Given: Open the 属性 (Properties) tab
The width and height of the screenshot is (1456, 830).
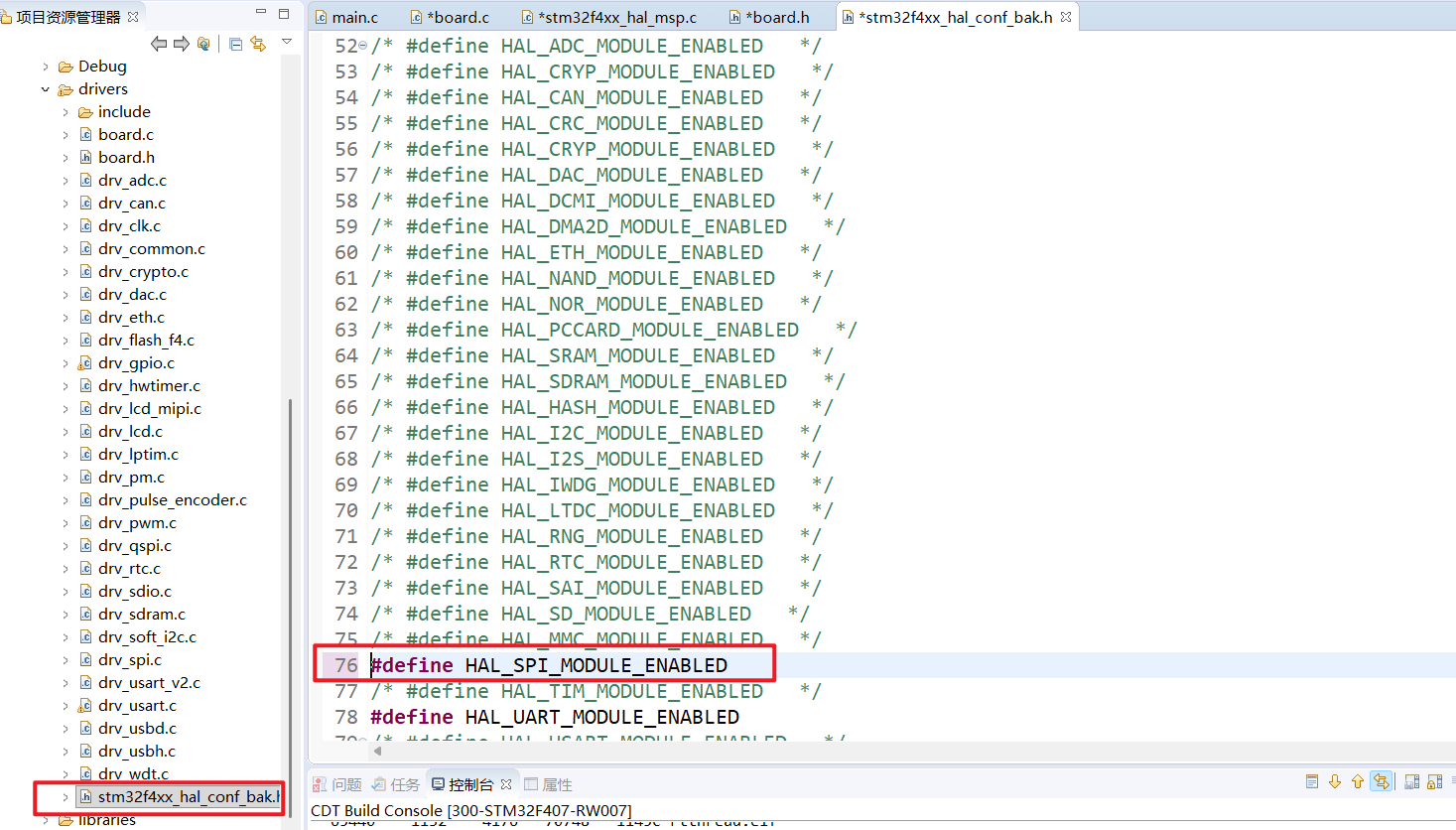Looking at the screenshot, I should [x=548, y=784].
